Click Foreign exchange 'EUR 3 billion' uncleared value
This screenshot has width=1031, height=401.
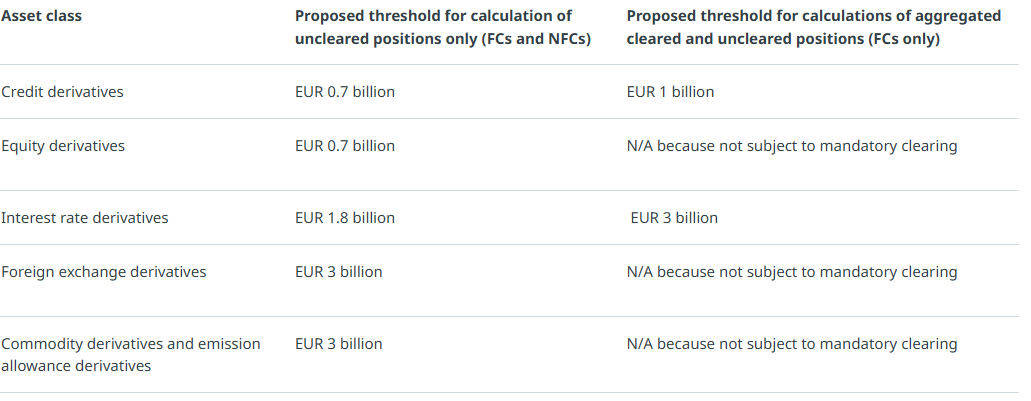[x=339, y=272]
